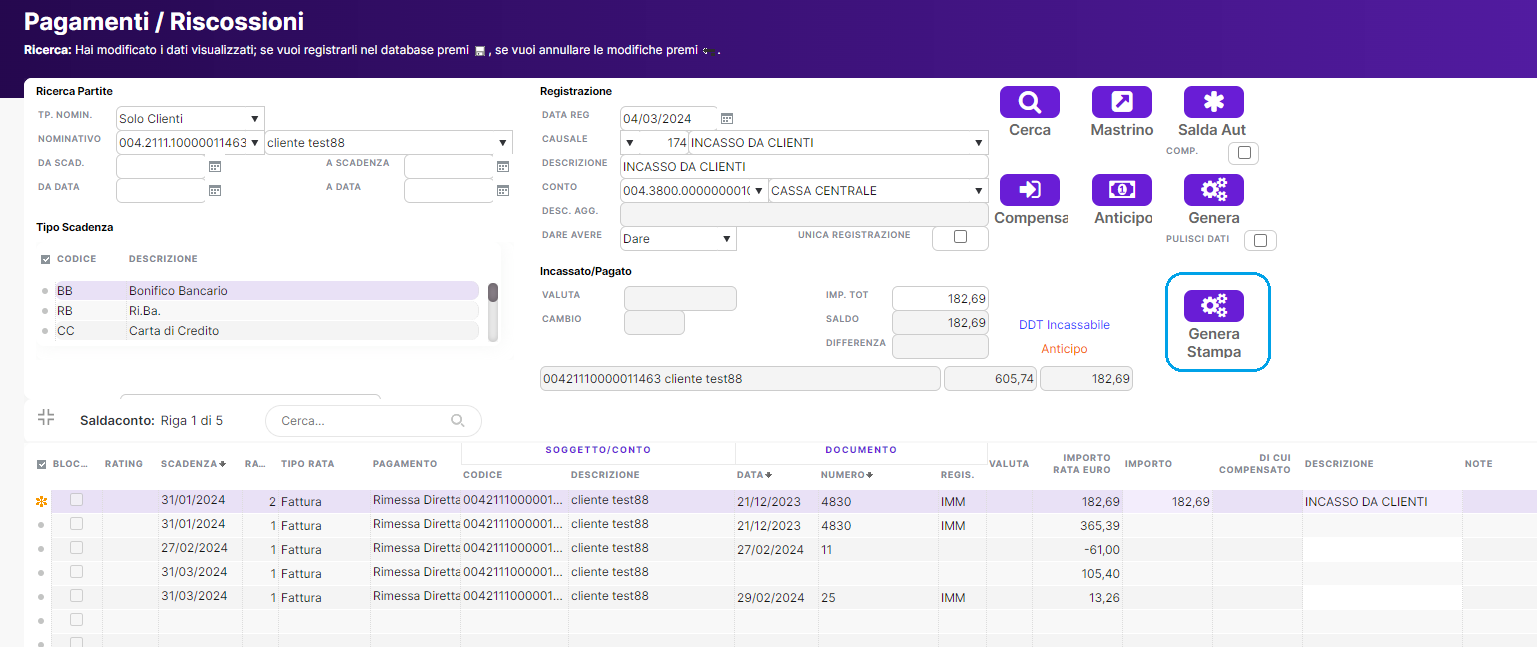
Task: Click the DDT Incassabile link
Action: 1064,325
